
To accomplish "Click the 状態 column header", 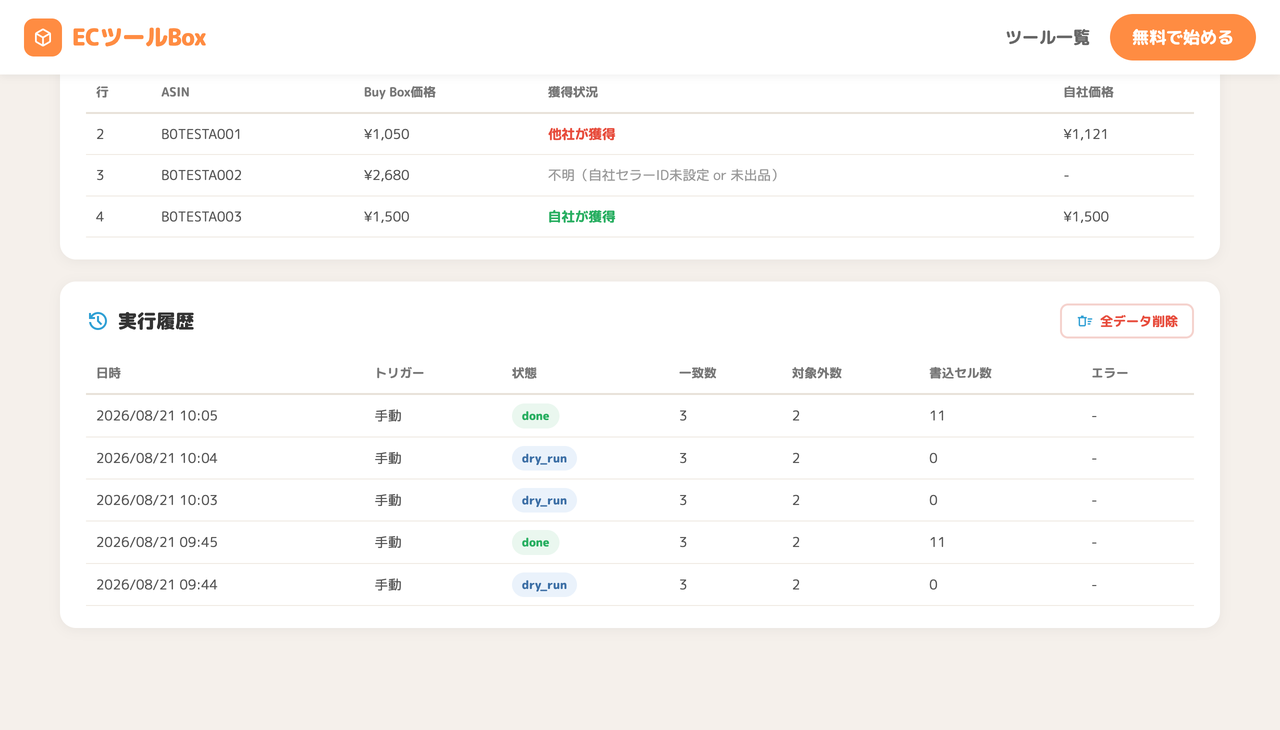I will point(524,373).
